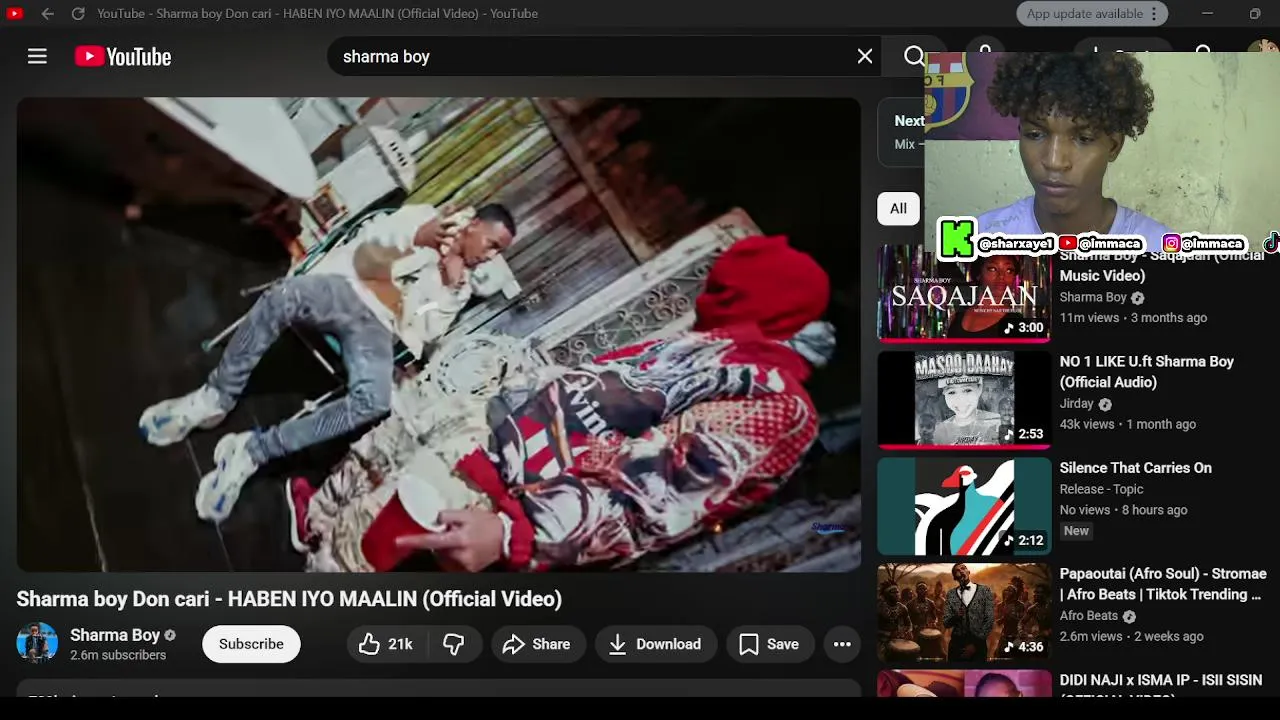Open Sharma Boy channel avatar
Viewport: 1280px width, 720px height.
point(37,643)
